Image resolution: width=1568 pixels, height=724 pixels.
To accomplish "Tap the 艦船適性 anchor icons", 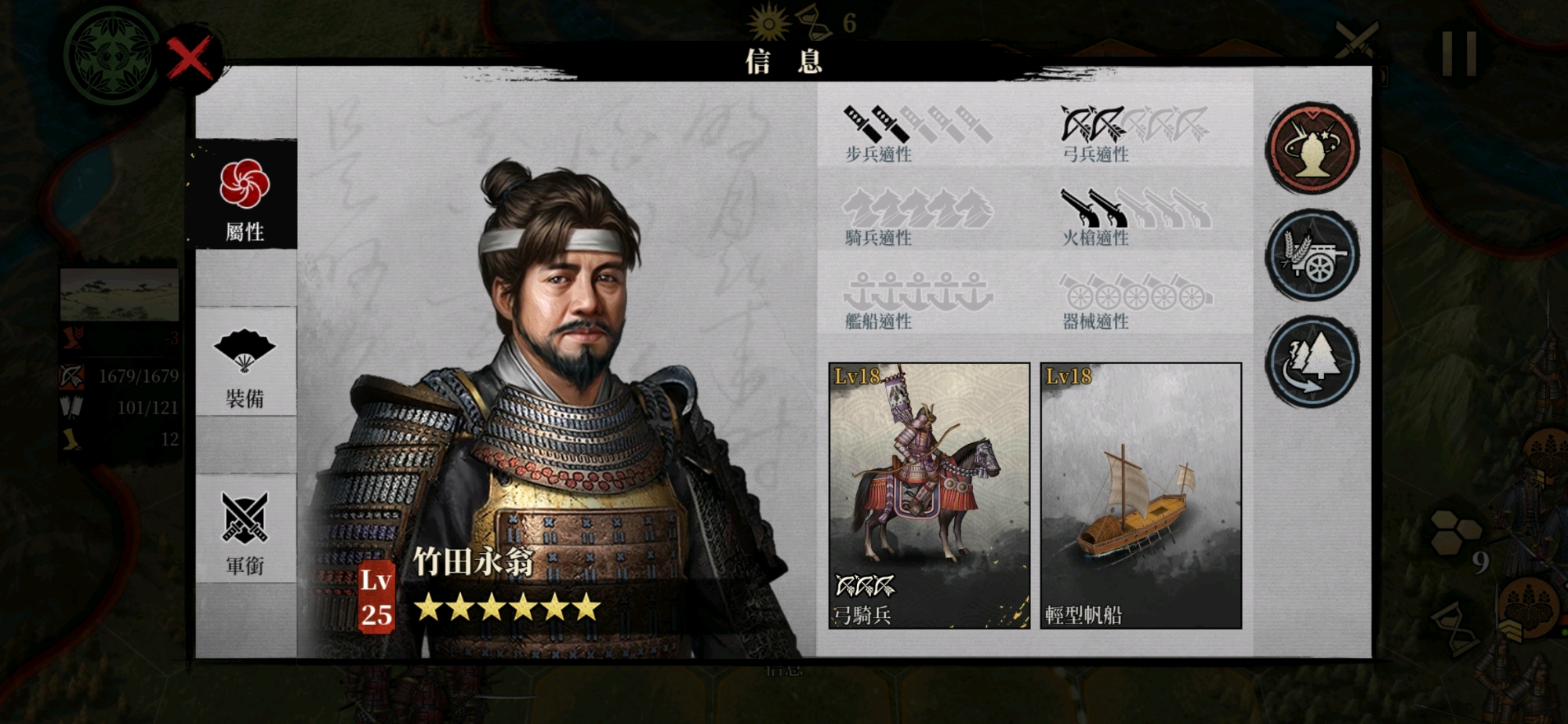I will 918,291.
